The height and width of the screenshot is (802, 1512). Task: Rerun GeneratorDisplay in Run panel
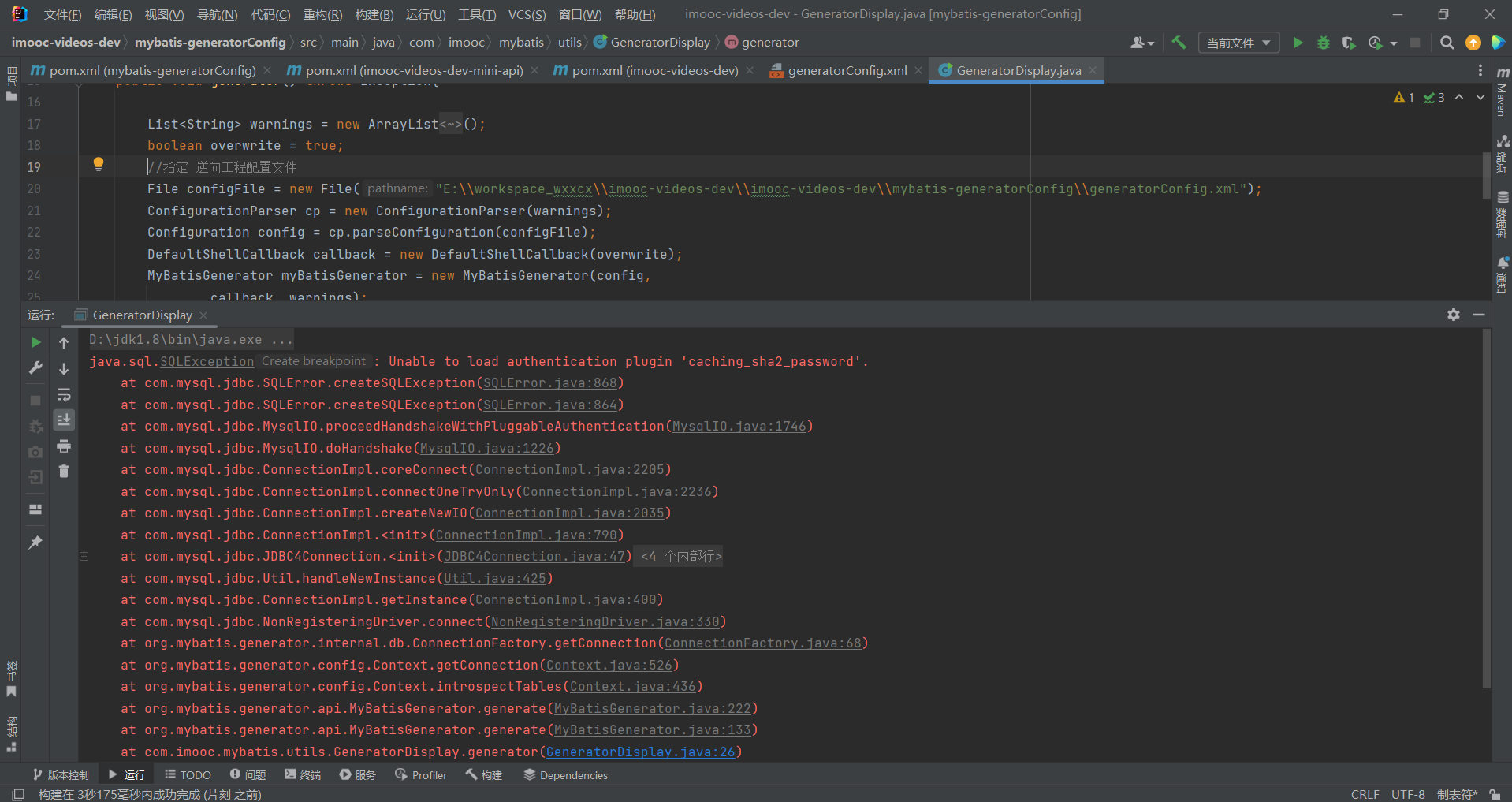point(35,342)
